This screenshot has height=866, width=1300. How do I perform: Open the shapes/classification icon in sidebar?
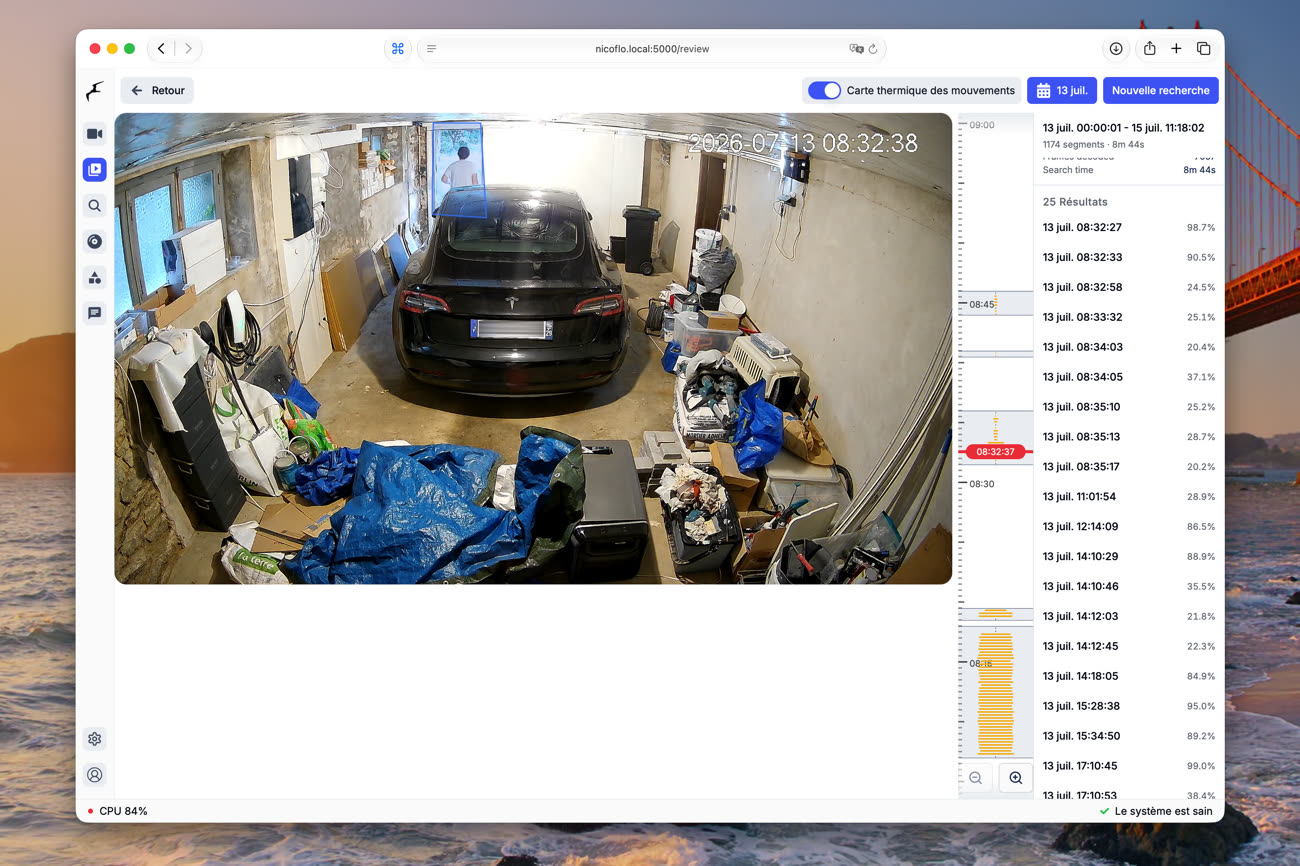94,277
